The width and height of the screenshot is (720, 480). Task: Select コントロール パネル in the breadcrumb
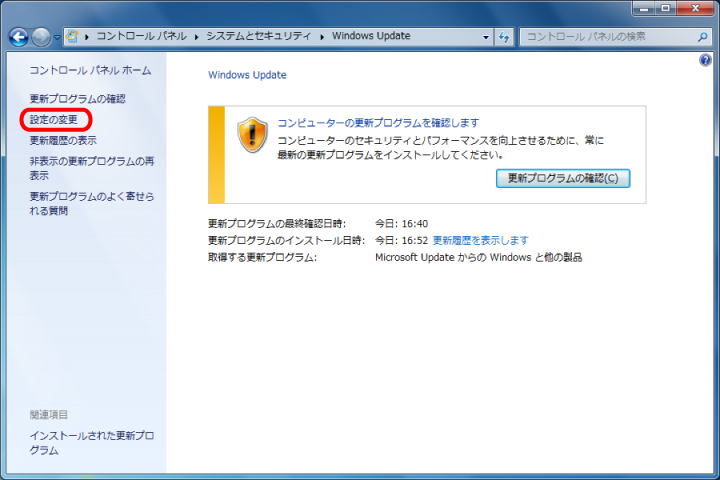pyautogui.click(x=141, y=36)
